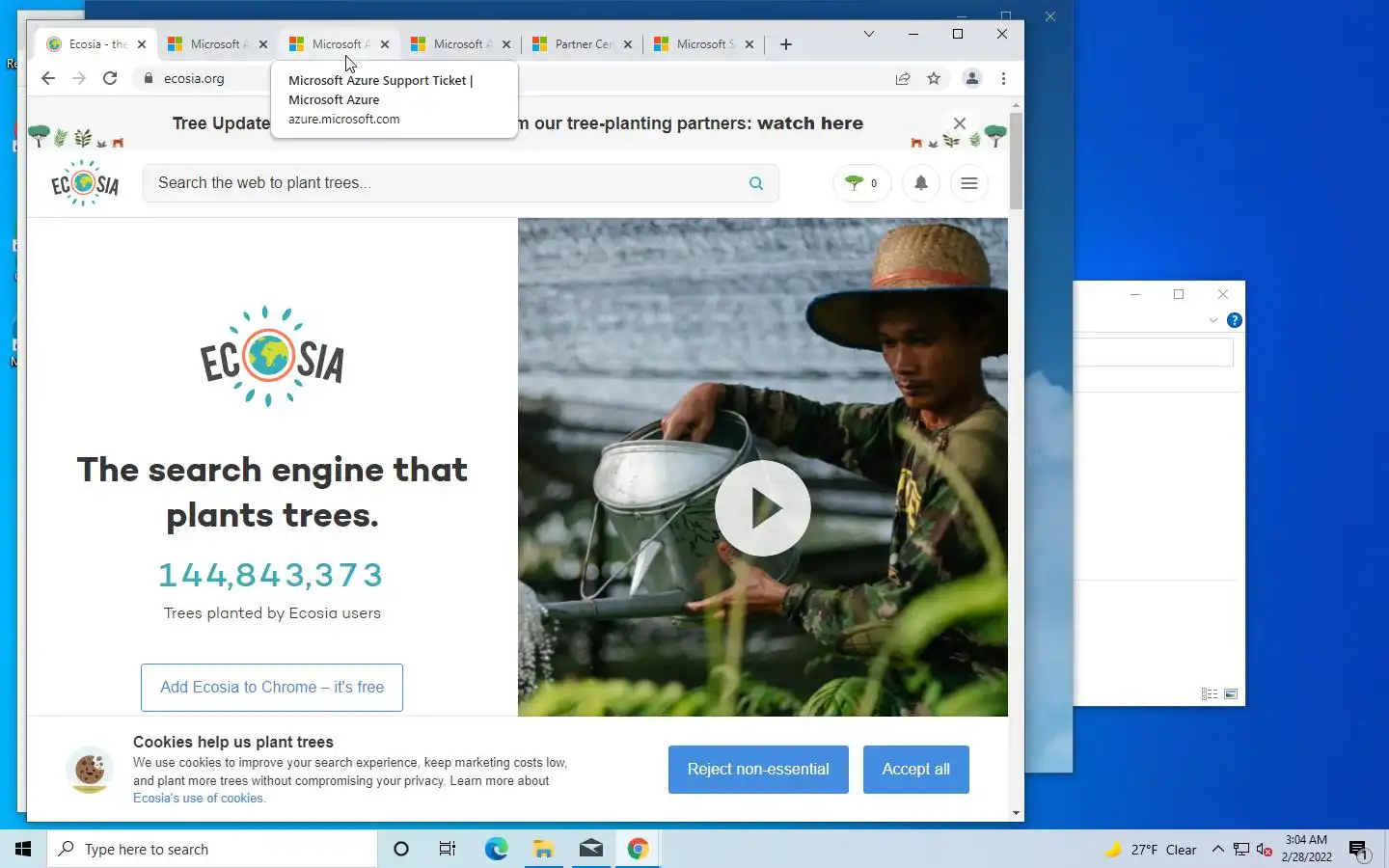The image size is (1389, 868).
Task: Launch Microsoft Edge from the taskbar
Action: (x=496, y=849)
